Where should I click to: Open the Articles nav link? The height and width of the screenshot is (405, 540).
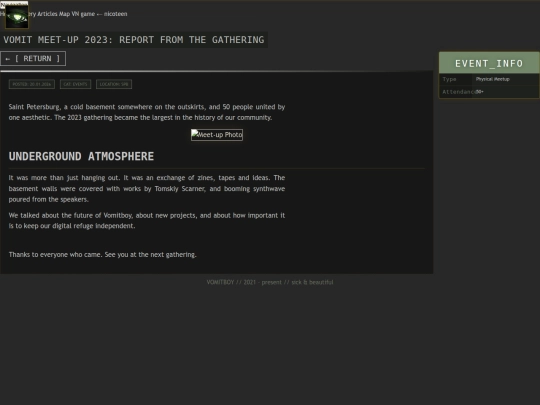[47, 14]
